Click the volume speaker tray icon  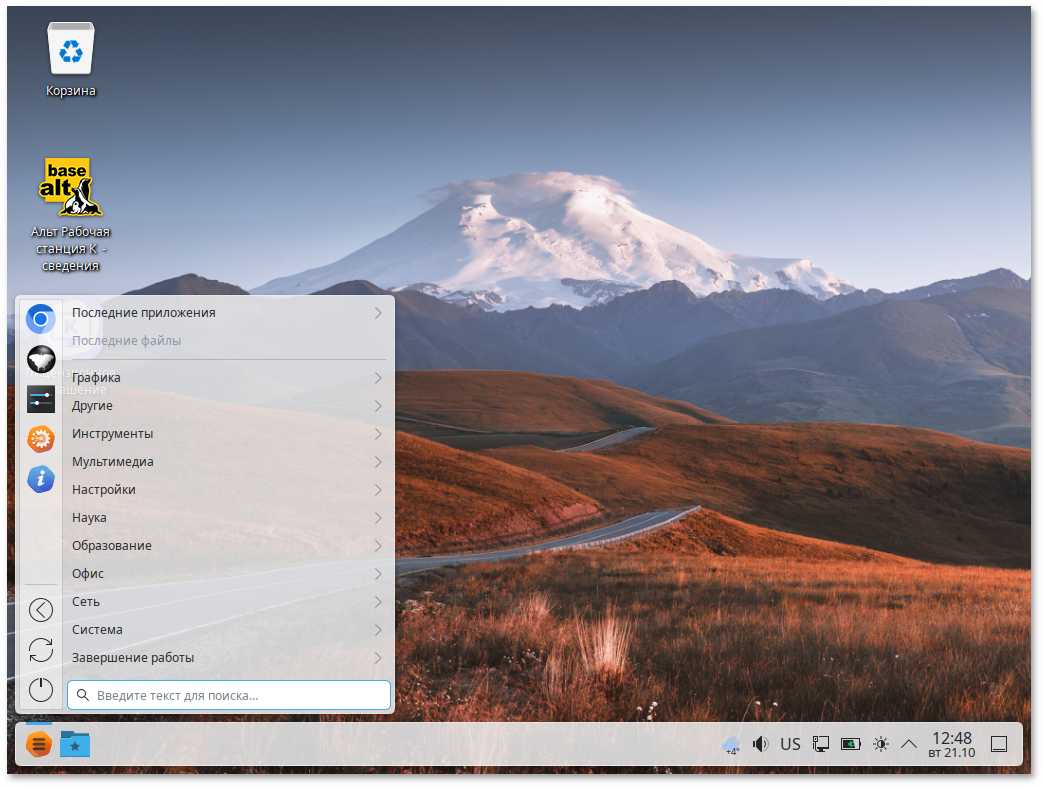pyautogui.click(x=760, y=744)
